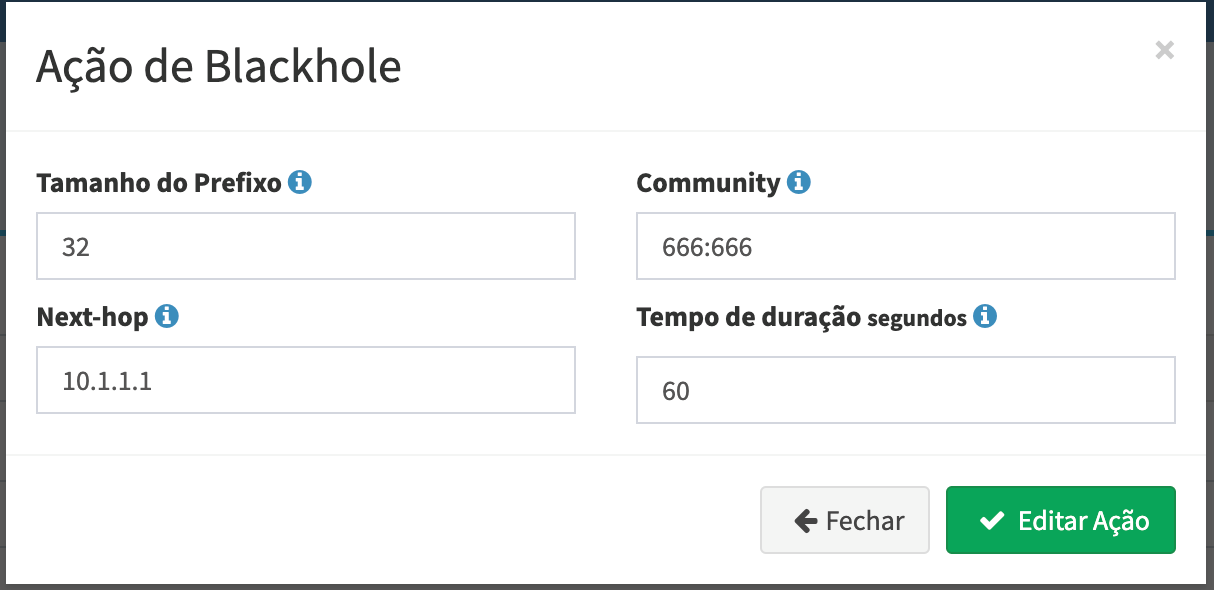The width and height of the screenshot is (1214, 590).
Task: Click the Ação de Blackhole dialog title
Action: (x=219, y=66)
